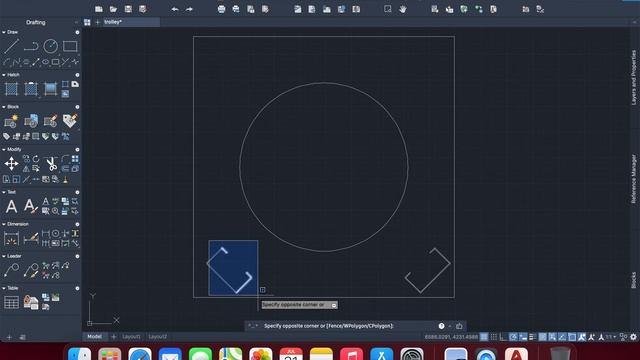The image size is (640, 360).
Task: Toggle ortho mode in status bar
Action: point(503,337)
